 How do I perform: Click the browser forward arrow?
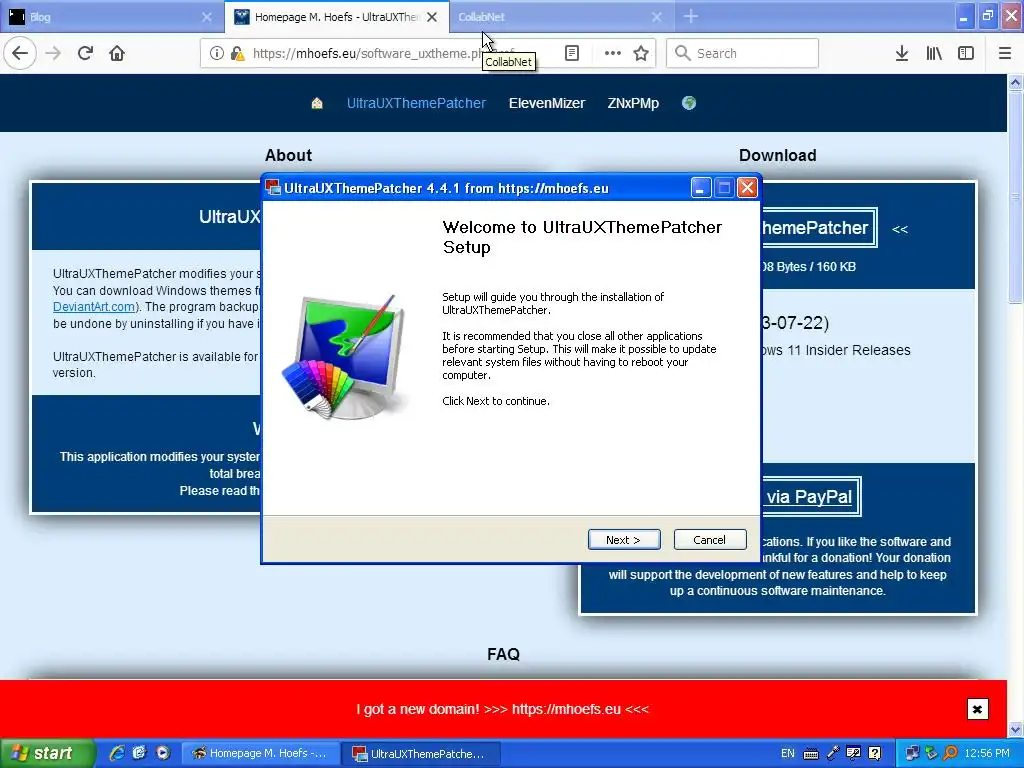coord(53,54)
